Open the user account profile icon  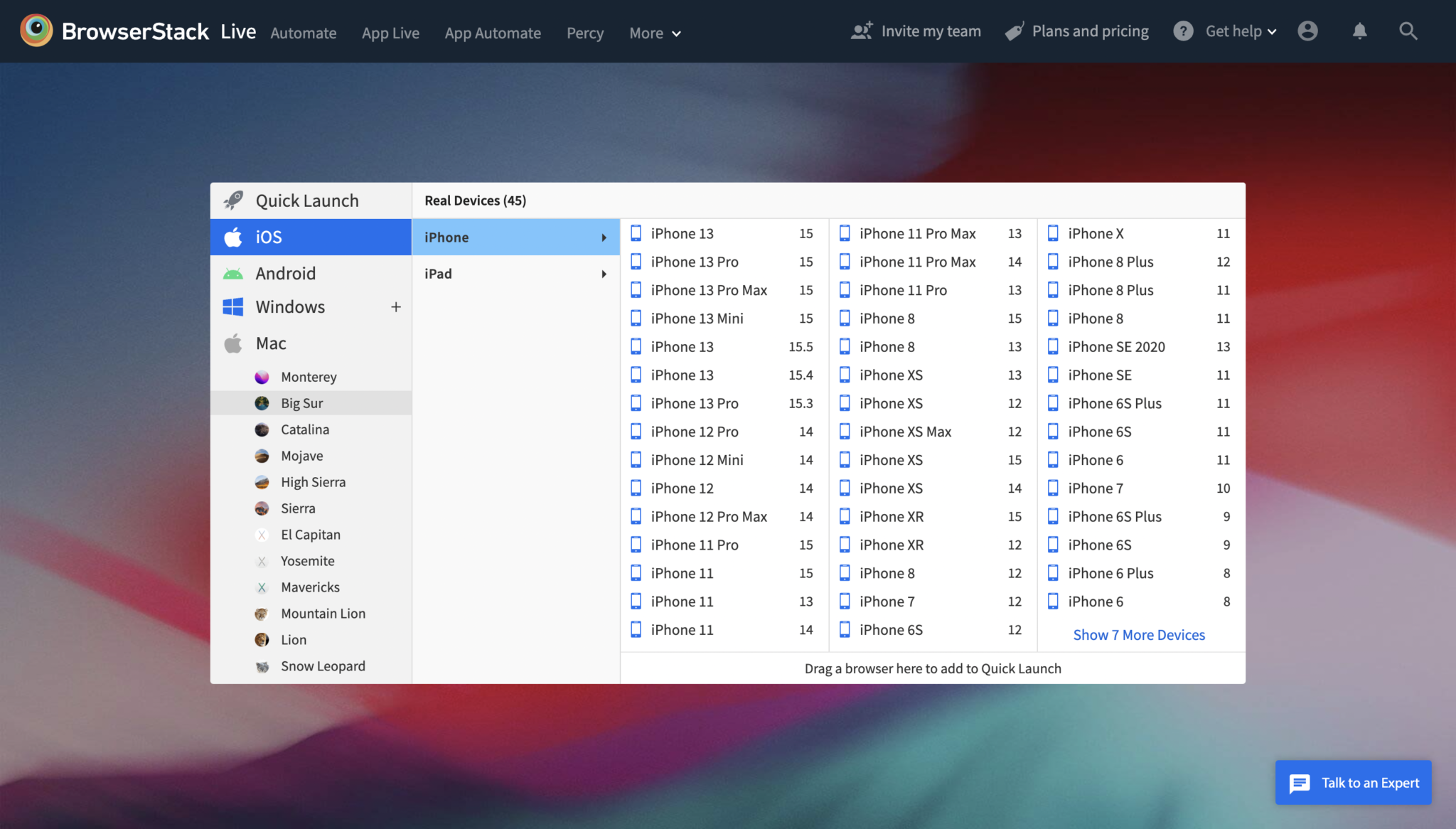(1307, 31)
